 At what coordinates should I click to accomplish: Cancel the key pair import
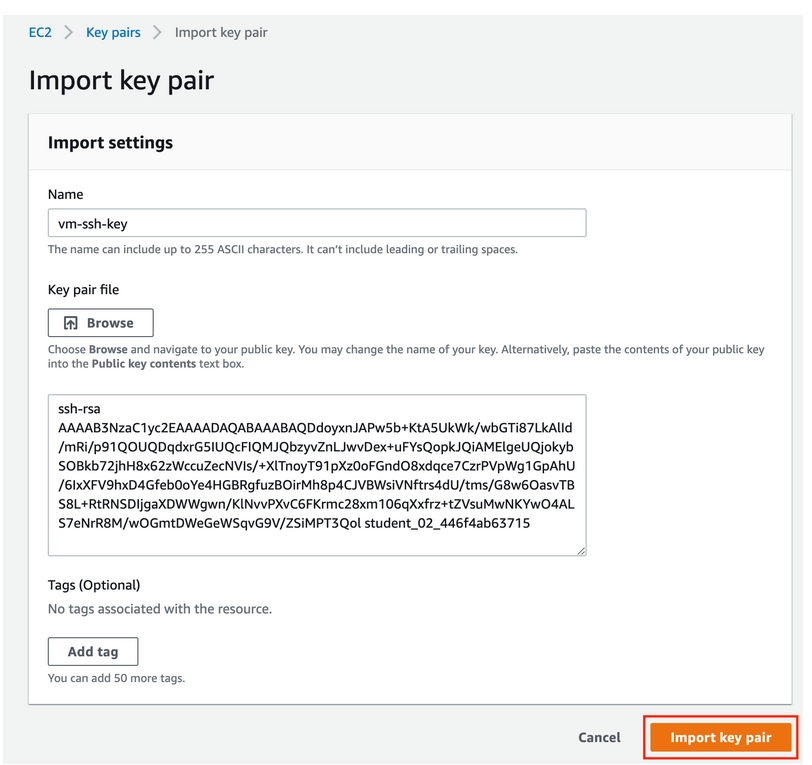(599, 738)
